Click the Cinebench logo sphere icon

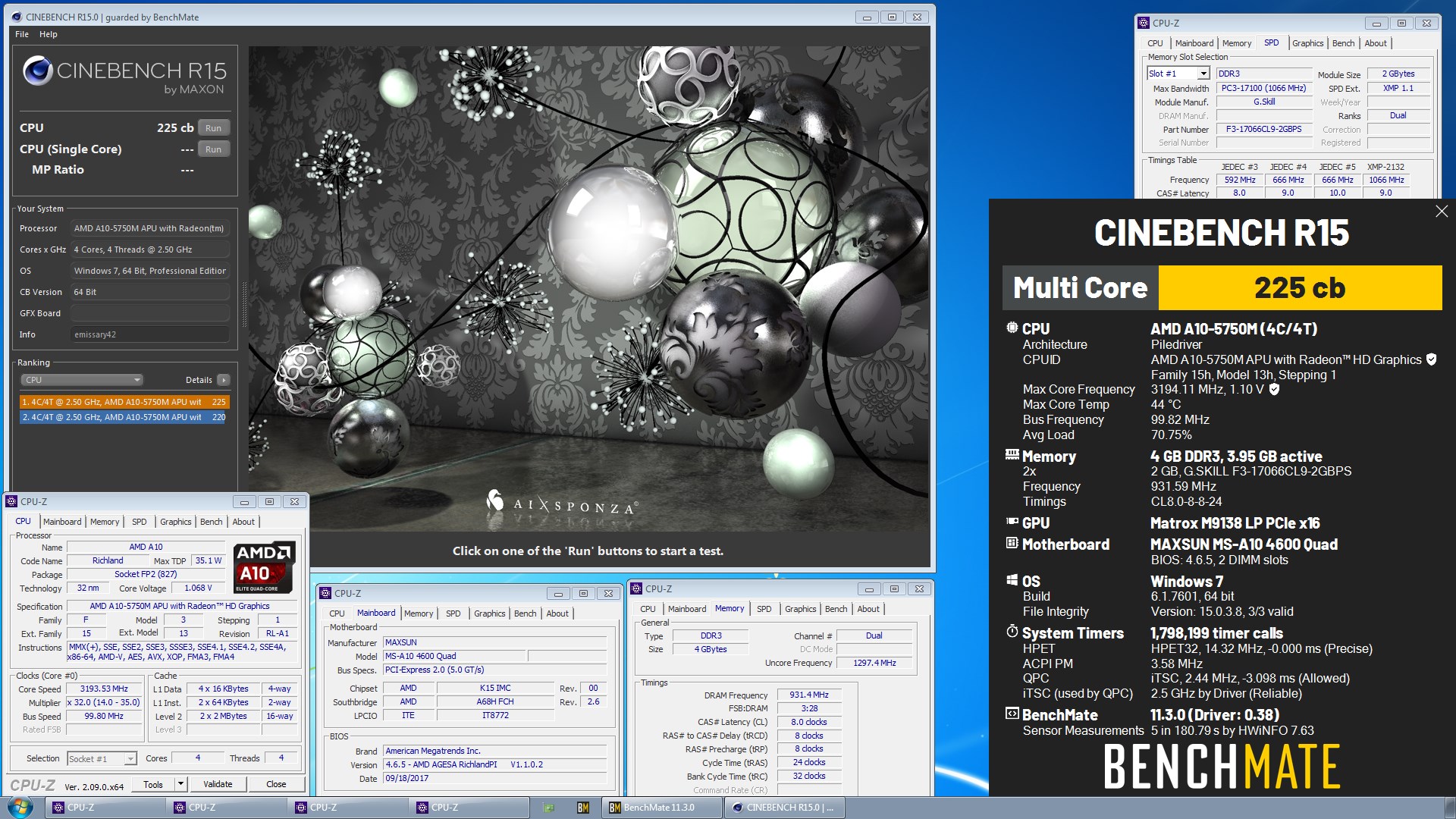(37, 71)
